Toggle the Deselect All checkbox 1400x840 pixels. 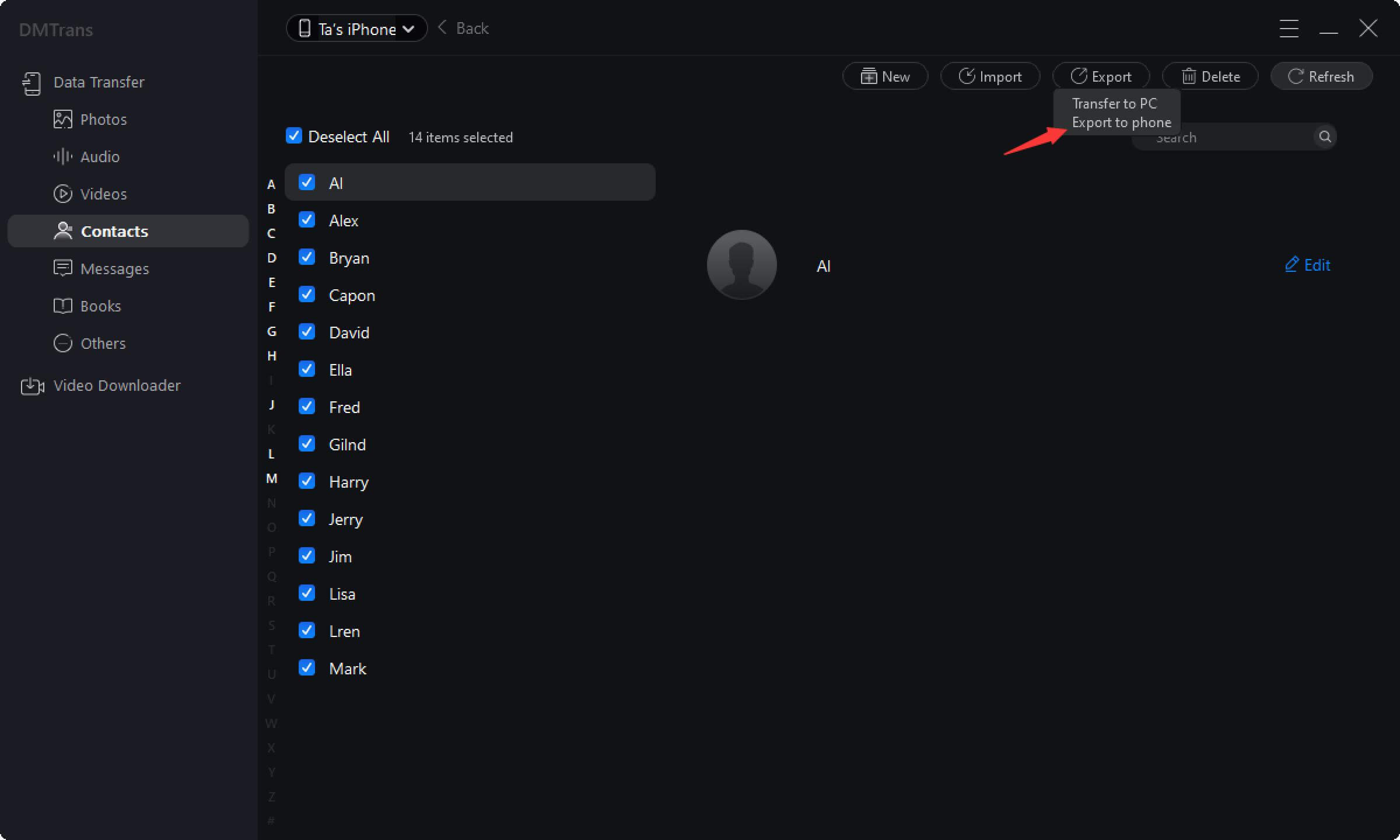click(x=293, y=136)
